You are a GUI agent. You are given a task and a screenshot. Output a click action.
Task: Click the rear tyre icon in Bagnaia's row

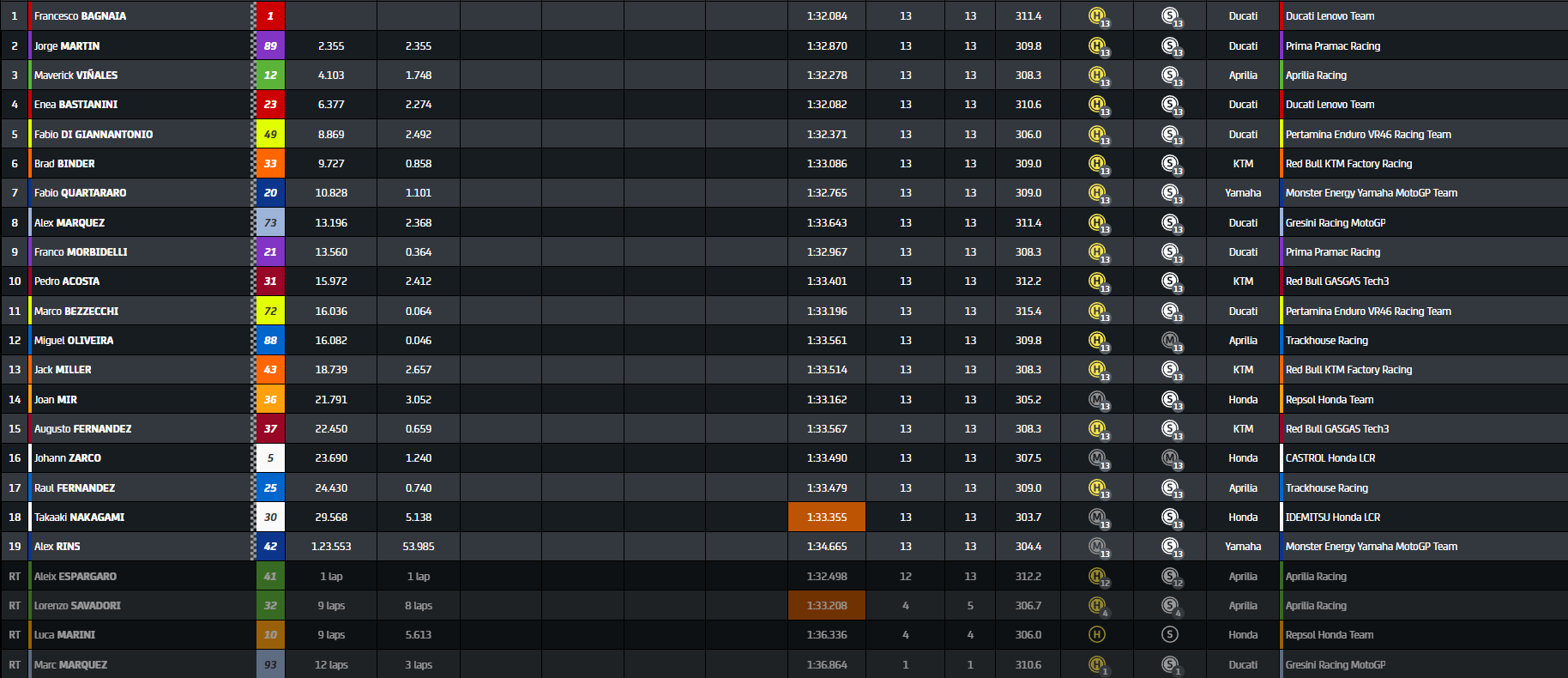point(1170,16)
